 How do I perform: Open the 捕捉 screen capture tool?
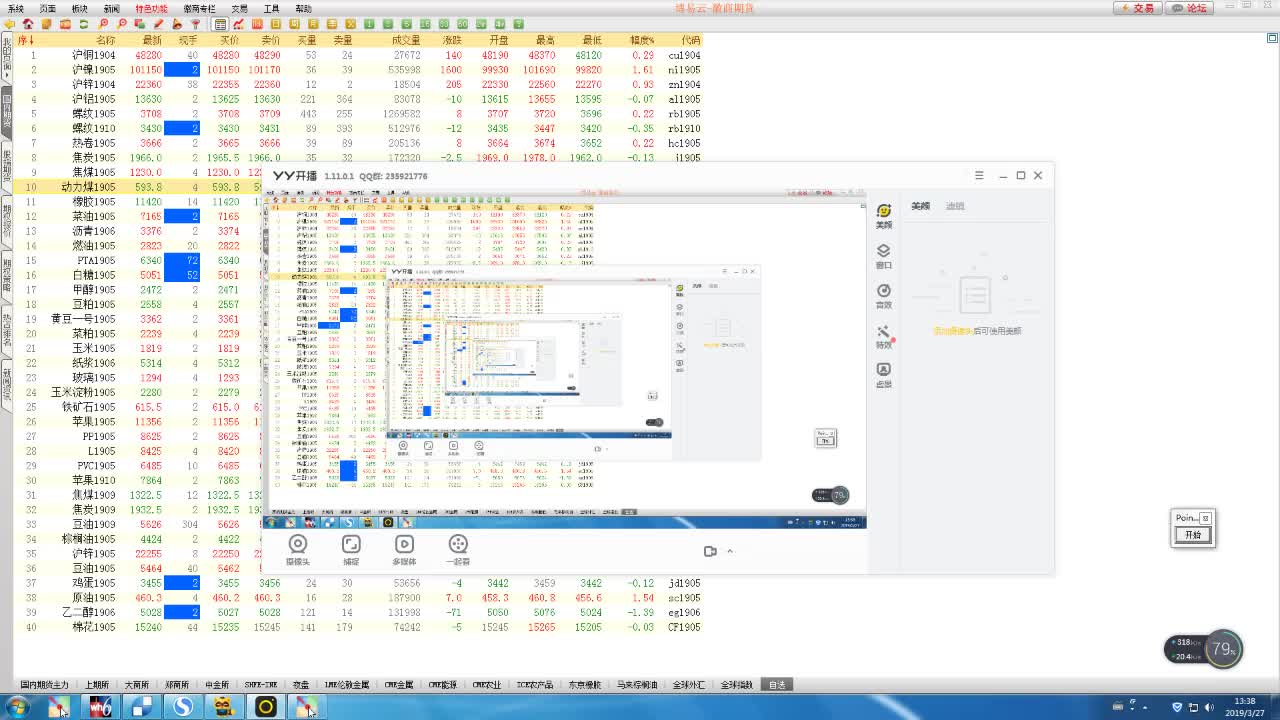pos(351,550)
